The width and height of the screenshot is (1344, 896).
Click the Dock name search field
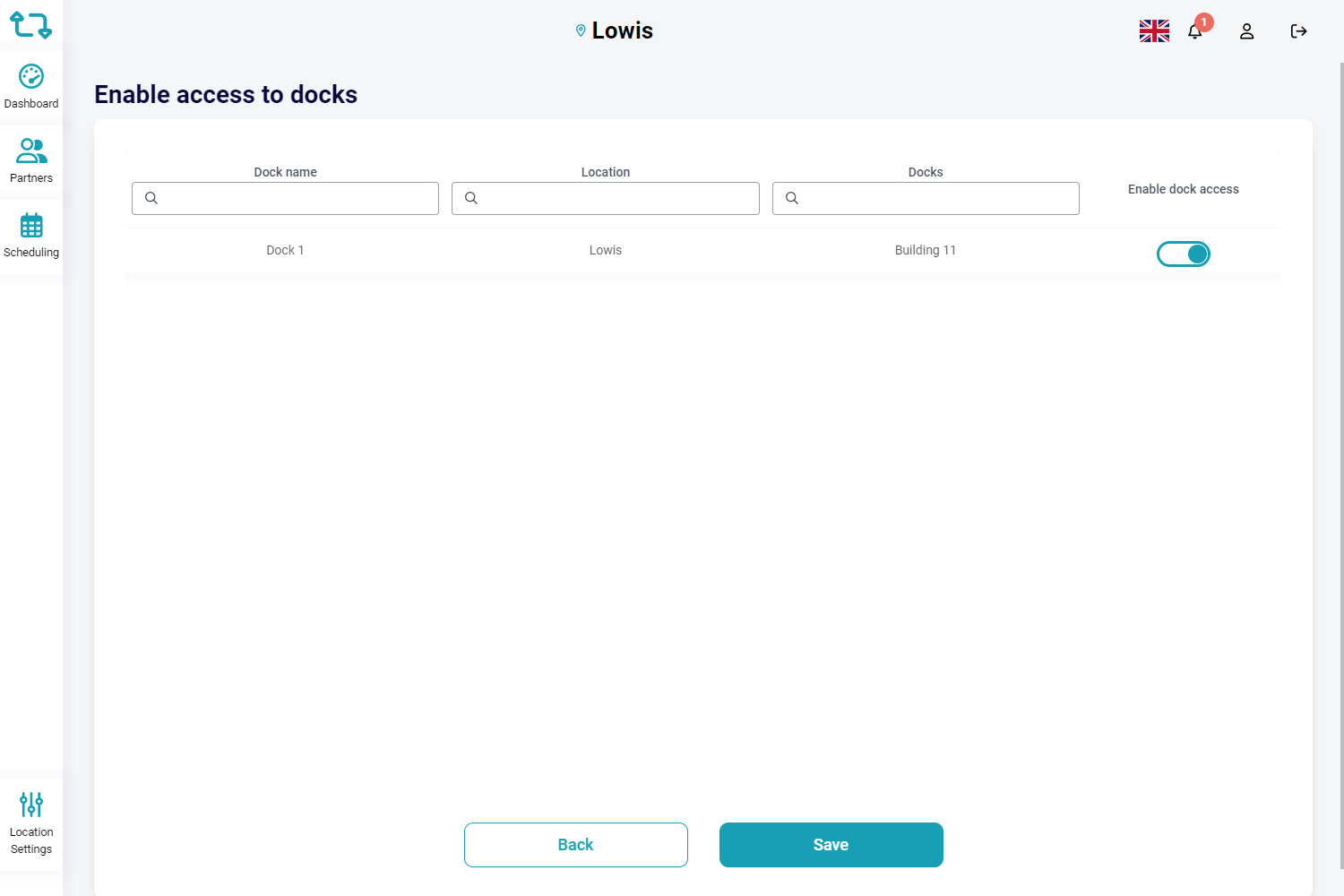pos(285,198)
